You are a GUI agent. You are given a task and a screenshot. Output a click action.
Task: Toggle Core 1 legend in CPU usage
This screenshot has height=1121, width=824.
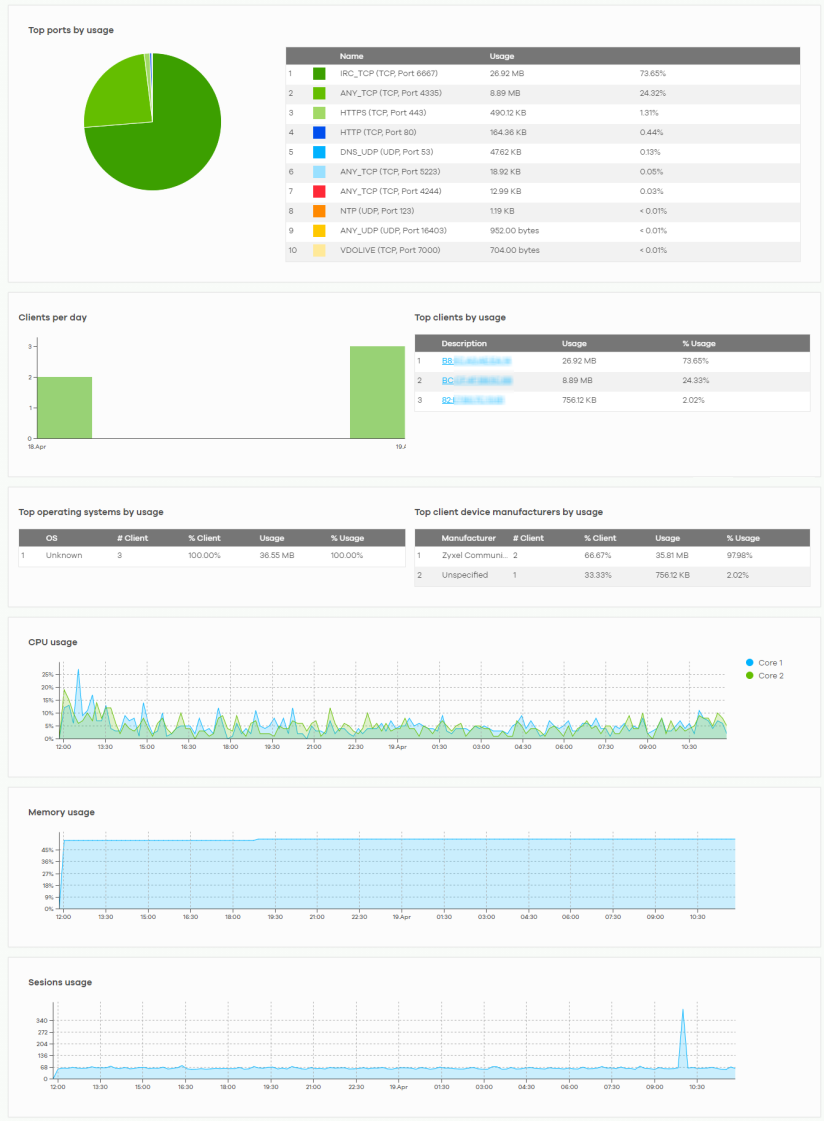coord(764,663)
